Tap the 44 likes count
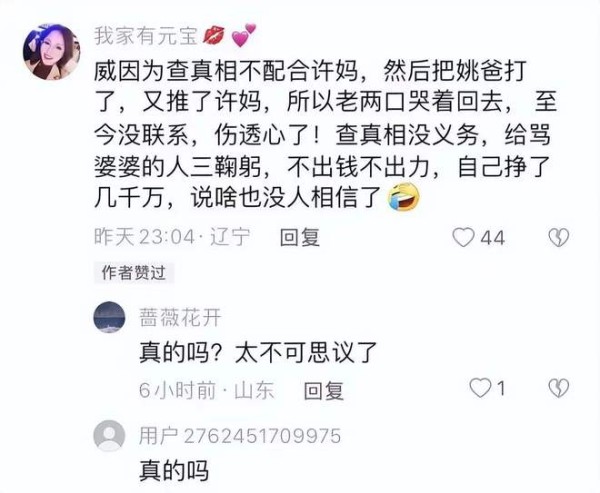Screen dimensions: 600x493 pyautogui.click(x=493, y=238)
